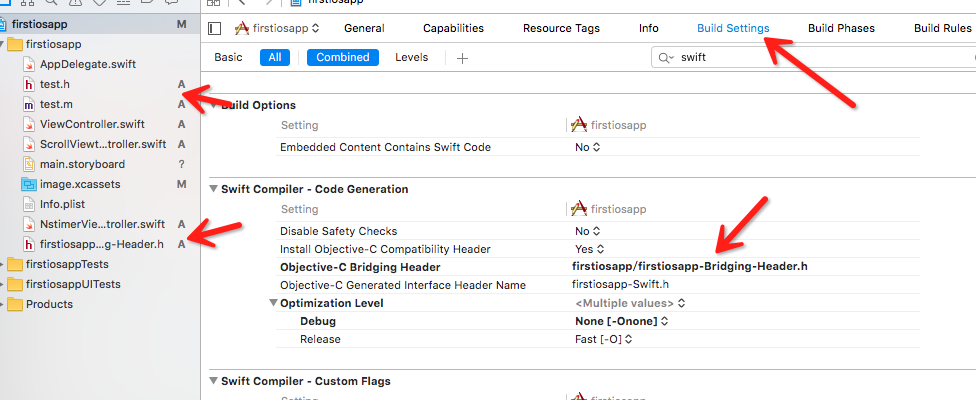The image size is (976, 400).
Task: Click the AppDelegate.swift file icon
Action: [x=29, y=64]
